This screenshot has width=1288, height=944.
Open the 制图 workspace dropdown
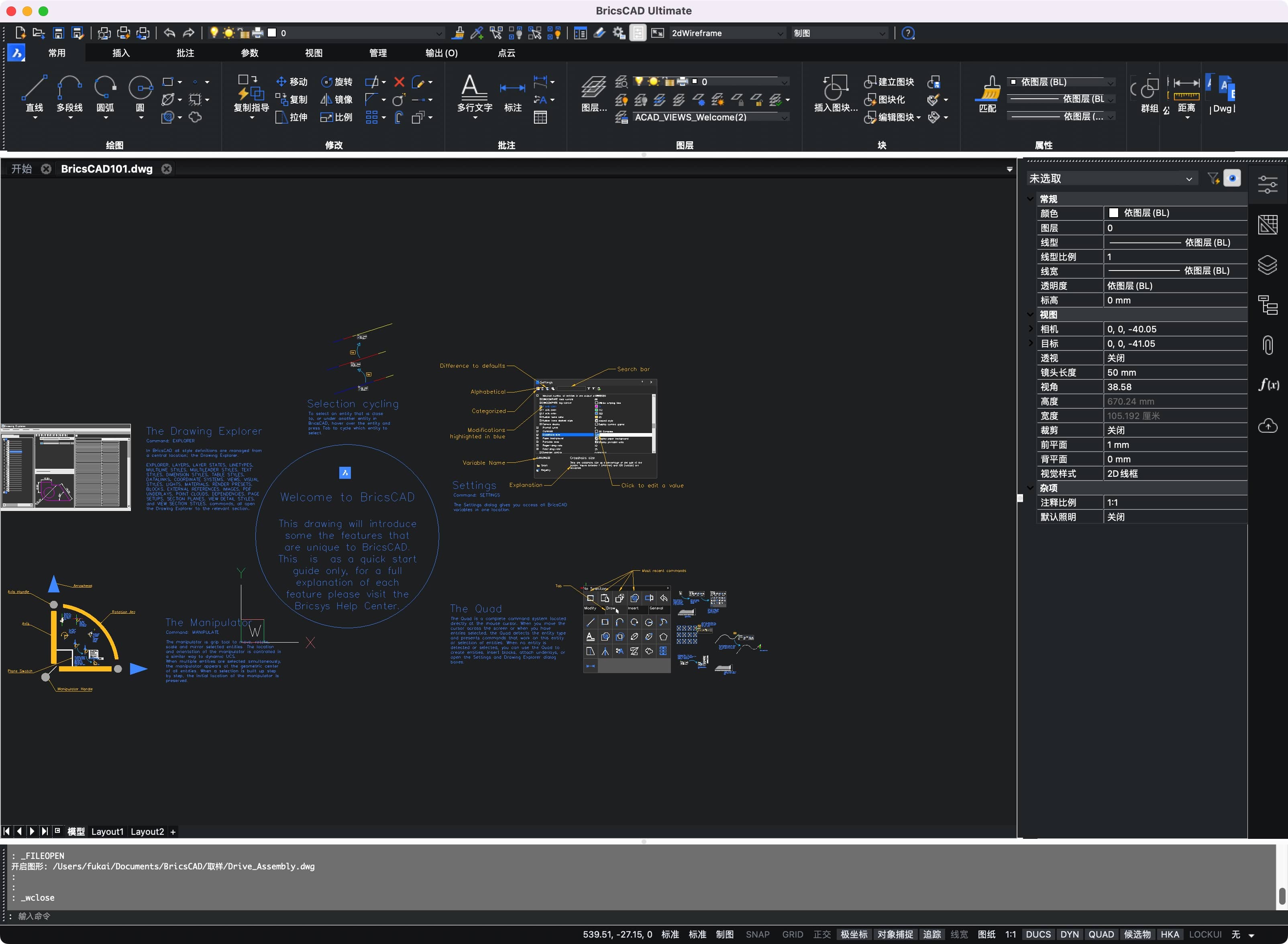click(839, 33)
